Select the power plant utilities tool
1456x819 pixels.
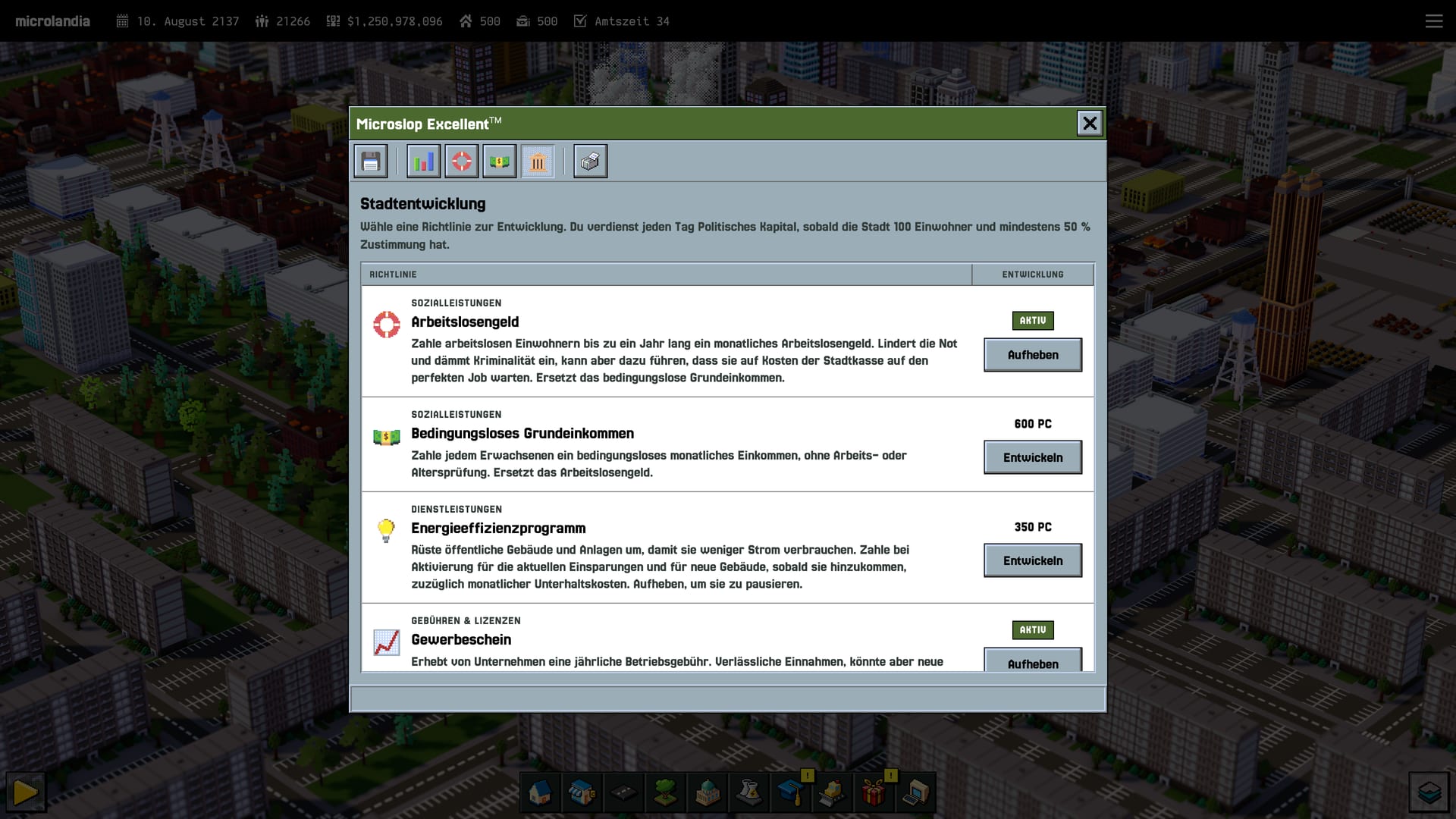click(x=748, y=793)
